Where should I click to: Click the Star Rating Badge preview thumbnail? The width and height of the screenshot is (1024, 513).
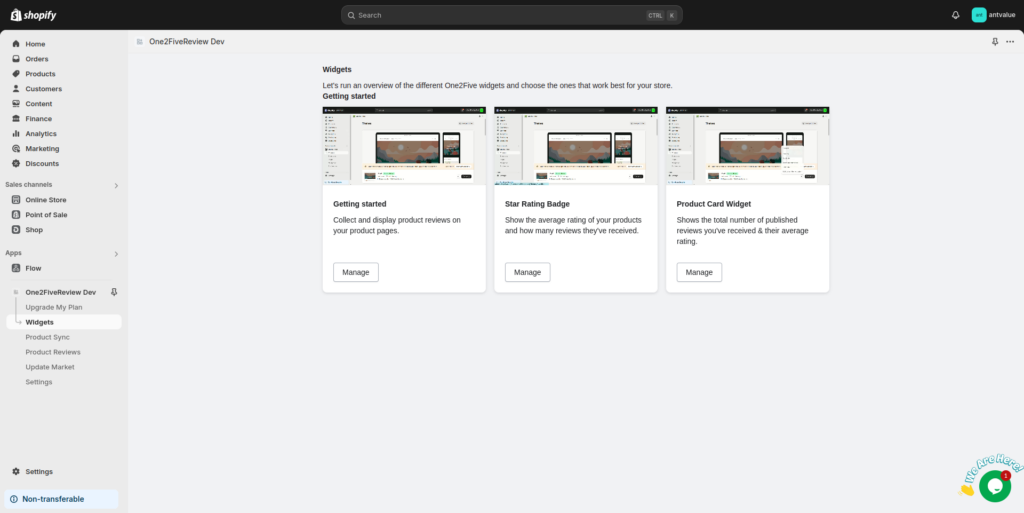(x=576, y=145)
